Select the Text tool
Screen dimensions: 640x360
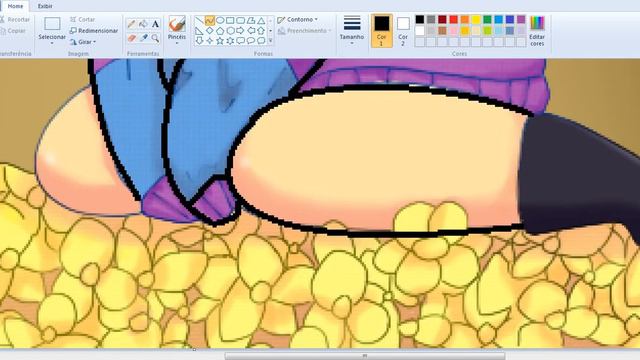pyautogui.click(x=156, y=24)
